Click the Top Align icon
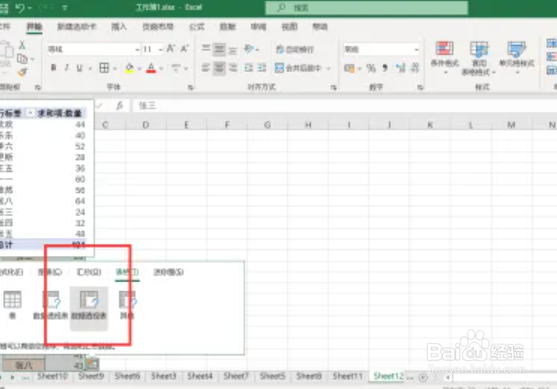This screenshot has height=389, width=557. click(x=206, y=49)
